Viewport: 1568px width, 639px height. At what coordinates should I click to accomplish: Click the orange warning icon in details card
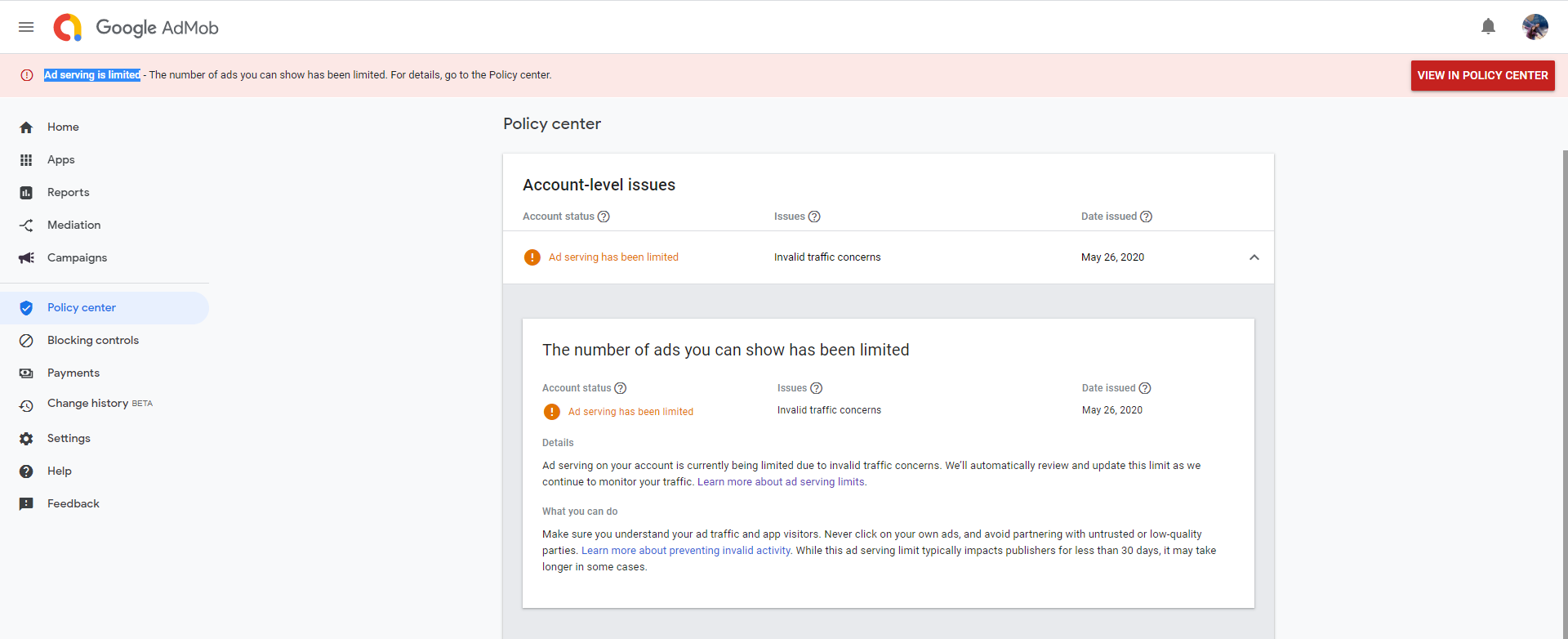pyautogui.click(x=552, y=412)
